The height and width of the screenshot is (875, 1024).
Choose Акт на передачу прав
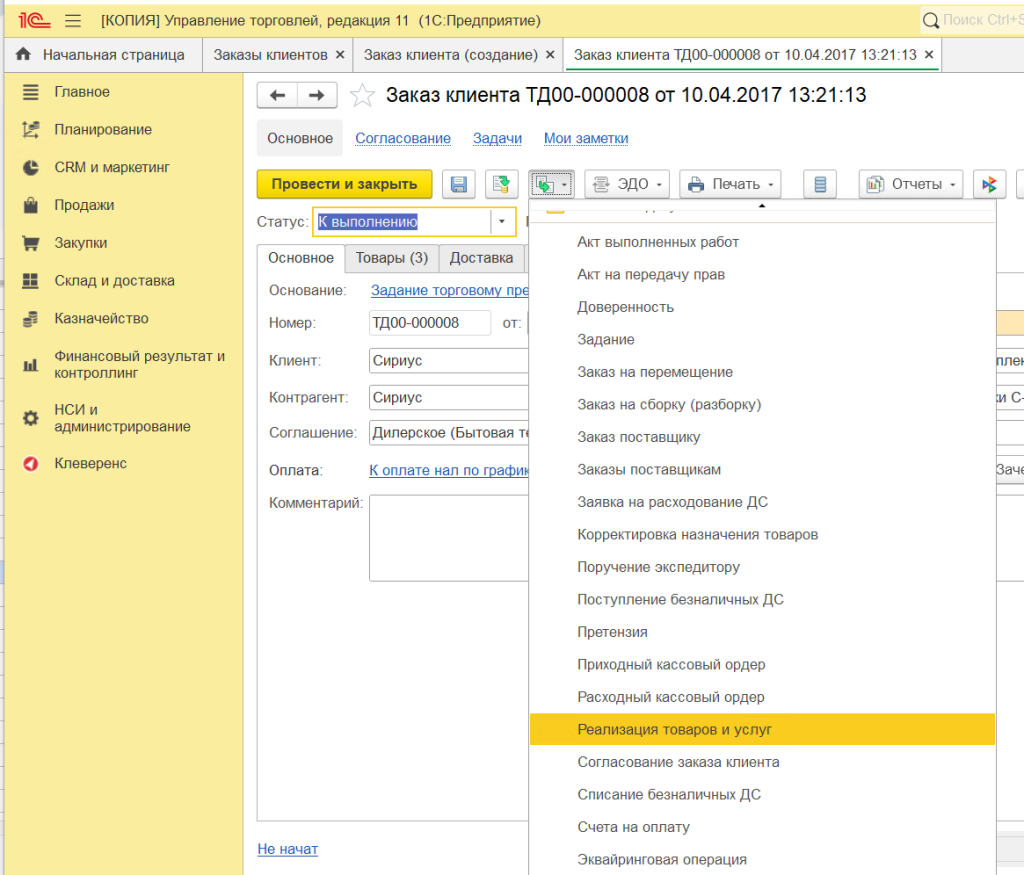[x=762, y=275]
